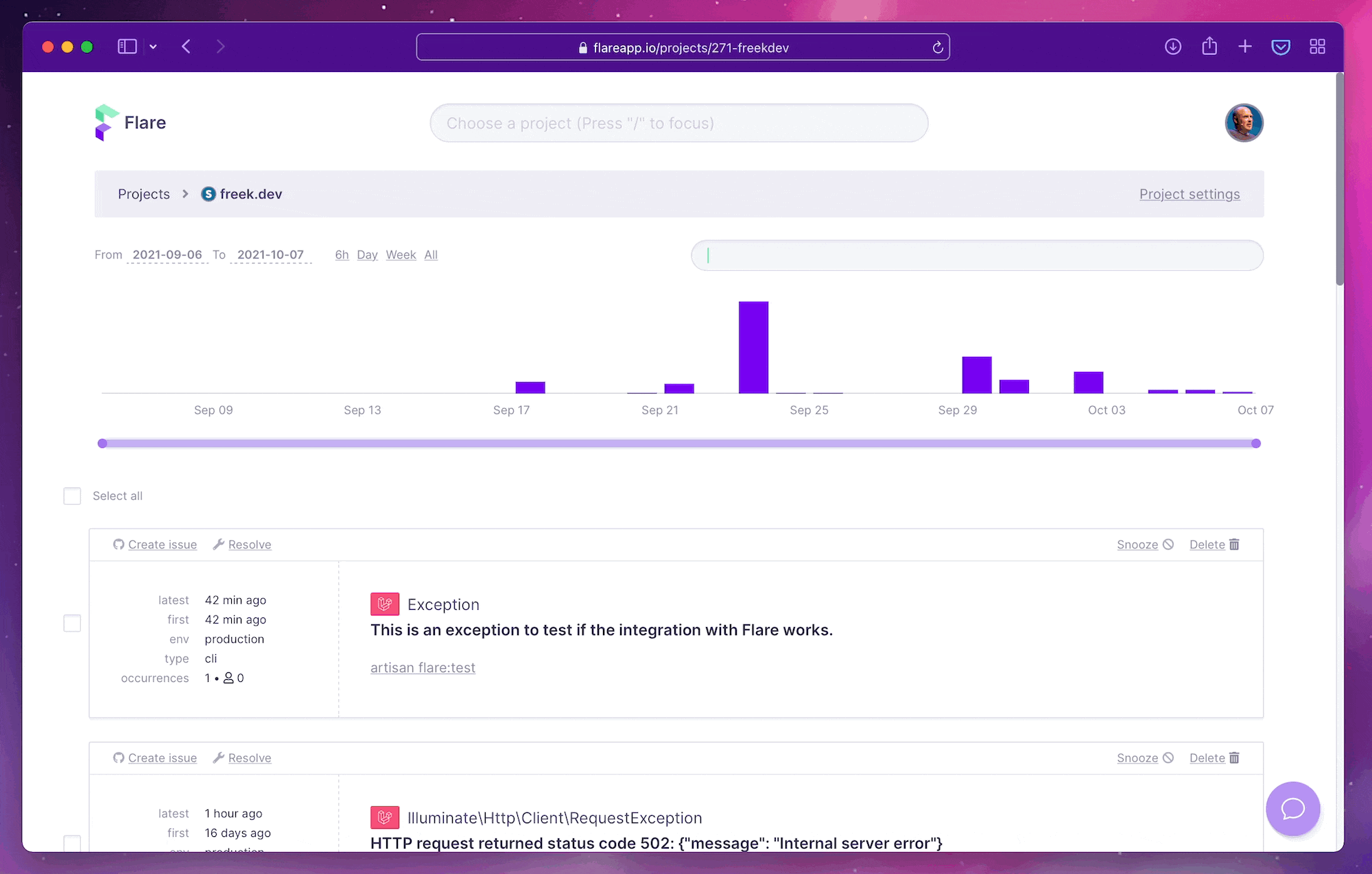Click the lock icon in the address bar
Viewport: 1372px width, 874px height.
(582, 48)
